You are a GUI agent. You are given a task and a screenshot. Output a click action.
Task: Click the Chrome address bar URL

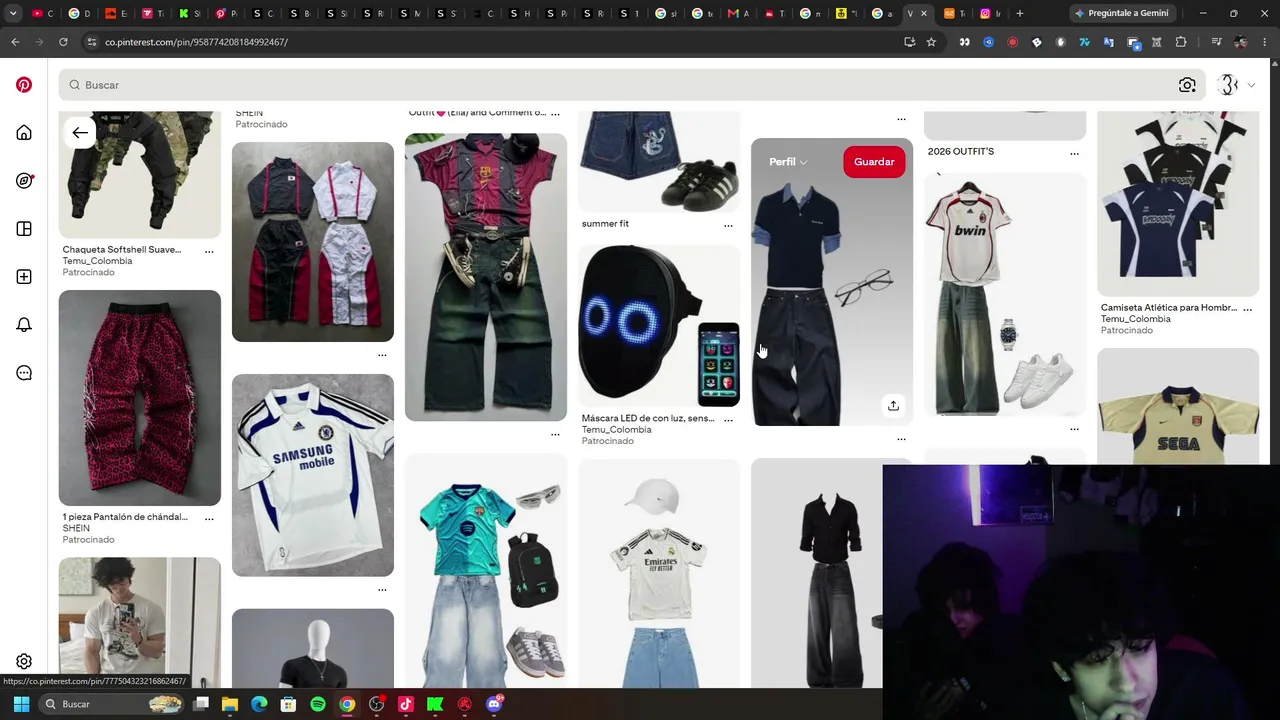click(196, 42)
